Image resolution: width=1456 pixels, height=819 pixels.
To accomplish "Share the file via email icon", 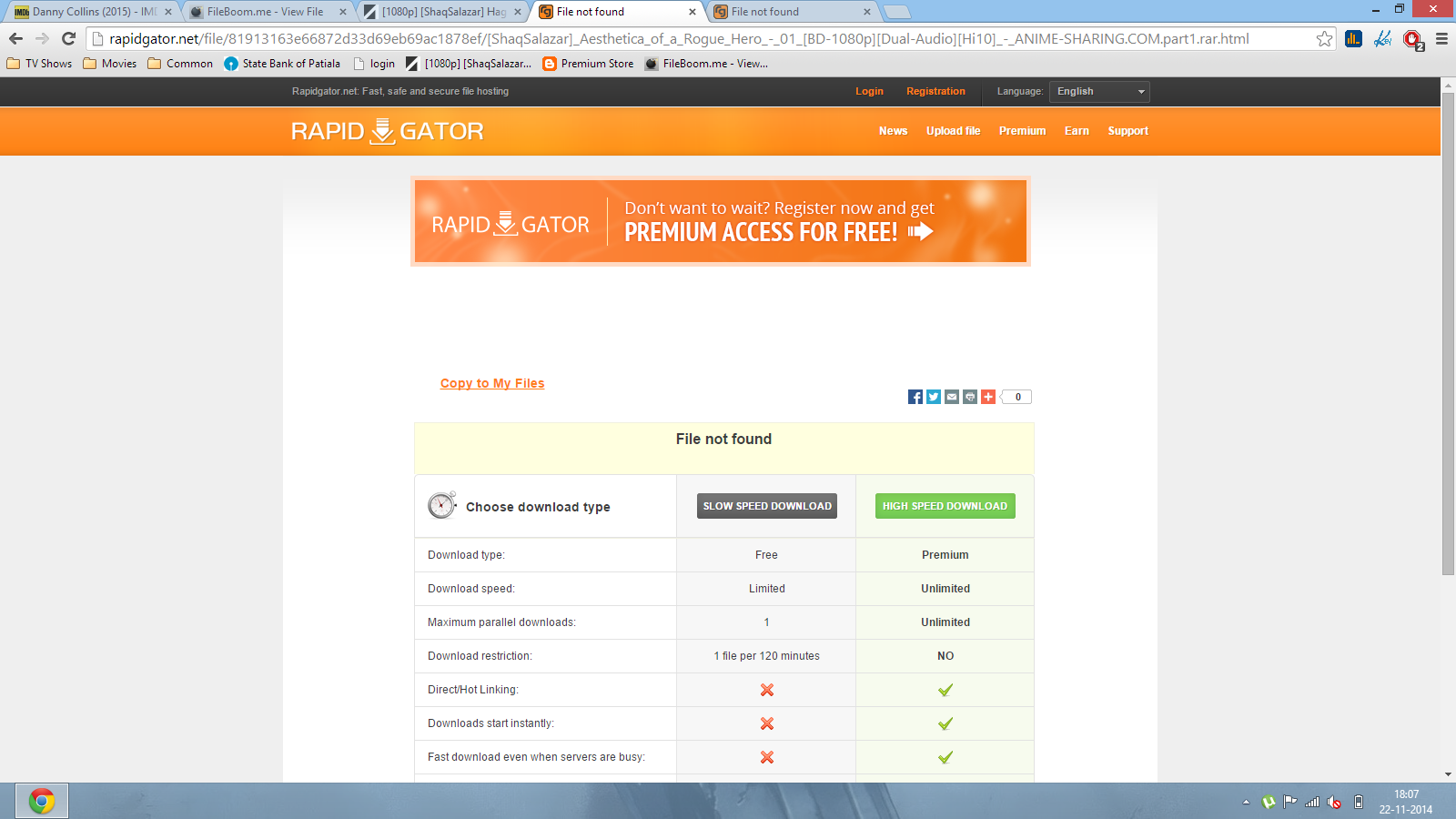I will click(952, 397).
